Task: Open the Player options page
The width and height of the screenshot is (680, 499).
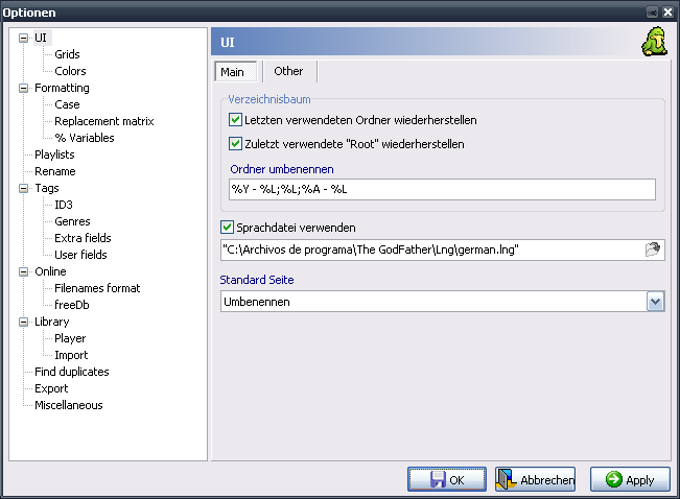Action: (70, 339)
